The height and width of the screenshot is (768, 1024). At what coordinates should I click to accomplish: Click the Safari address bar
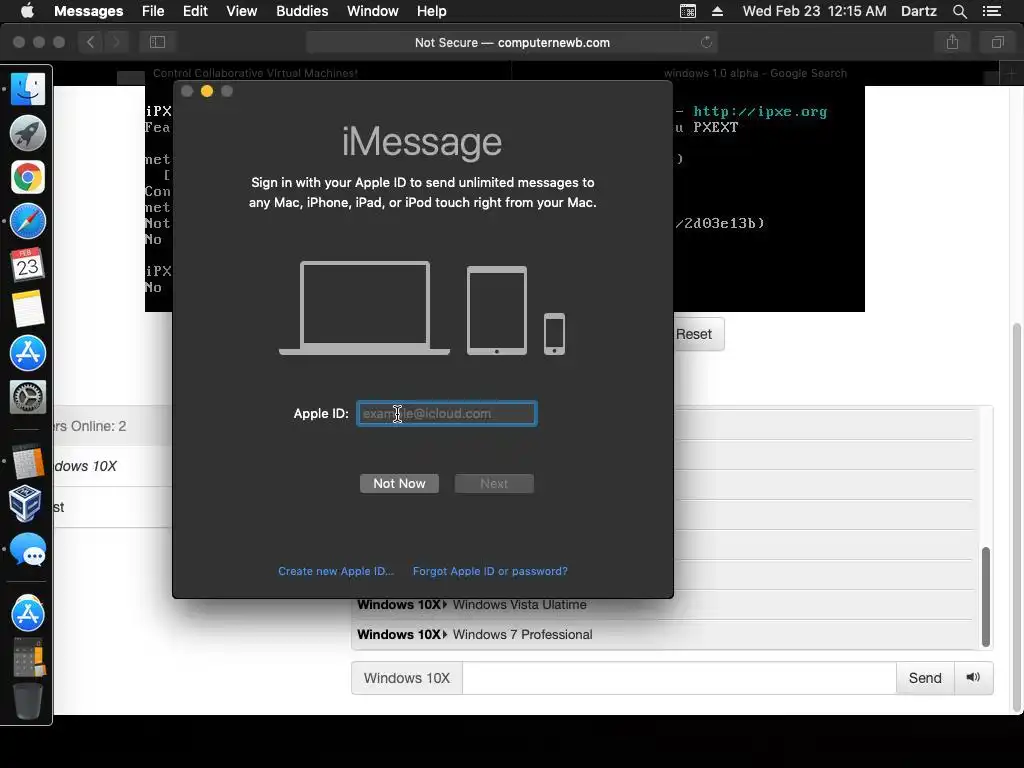(512, 42)
